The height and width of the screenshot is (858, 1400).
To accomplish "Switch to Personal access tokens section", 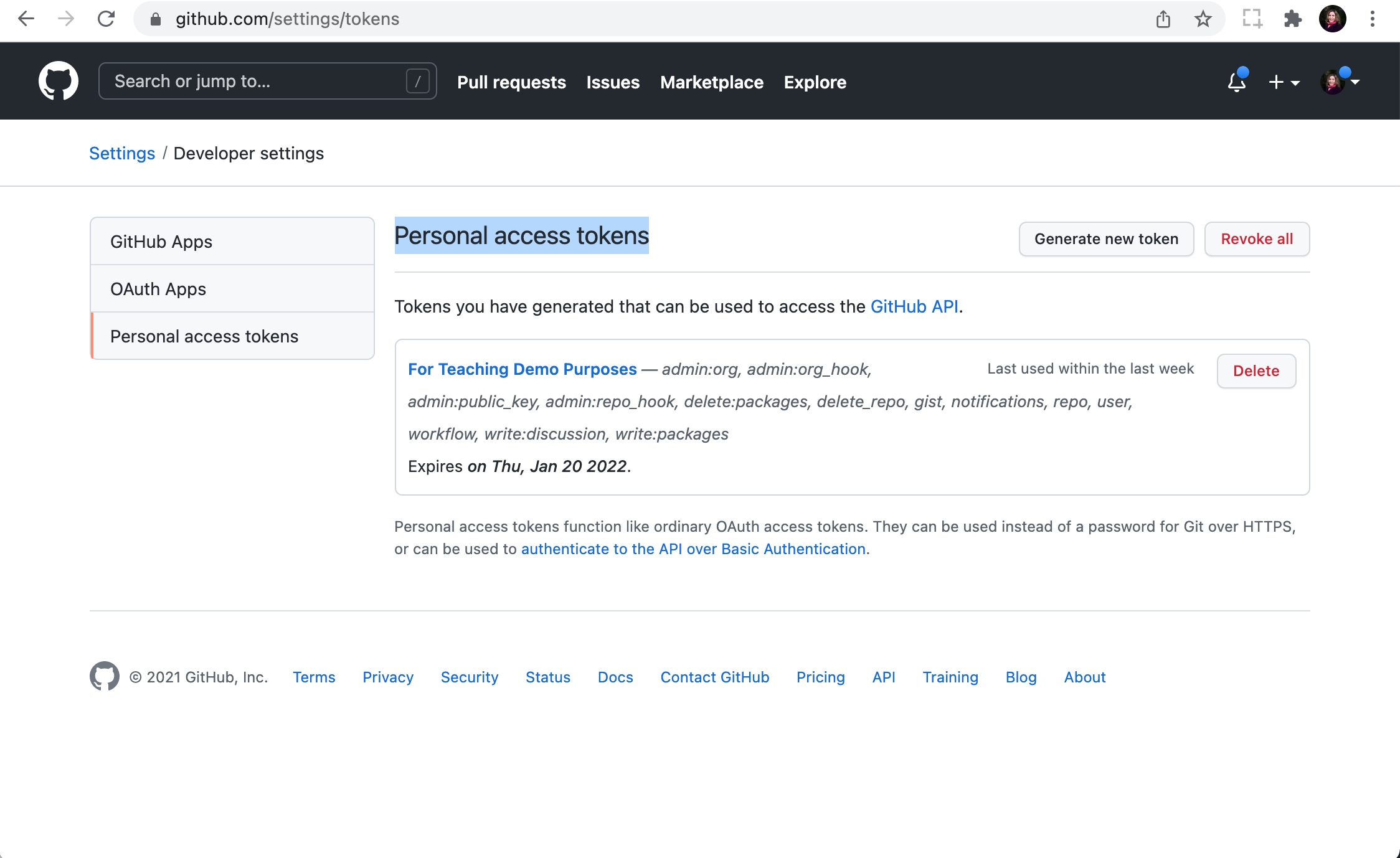I will coord(204,336).
